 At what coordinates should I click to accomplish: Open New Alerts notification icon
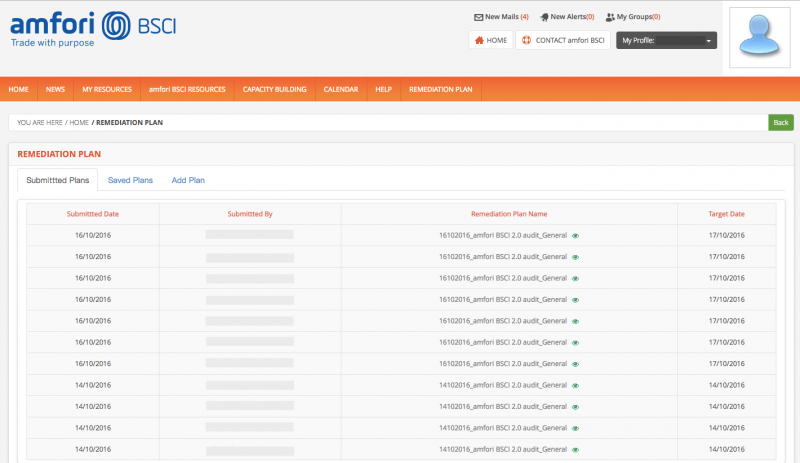[x=543, y=17]
